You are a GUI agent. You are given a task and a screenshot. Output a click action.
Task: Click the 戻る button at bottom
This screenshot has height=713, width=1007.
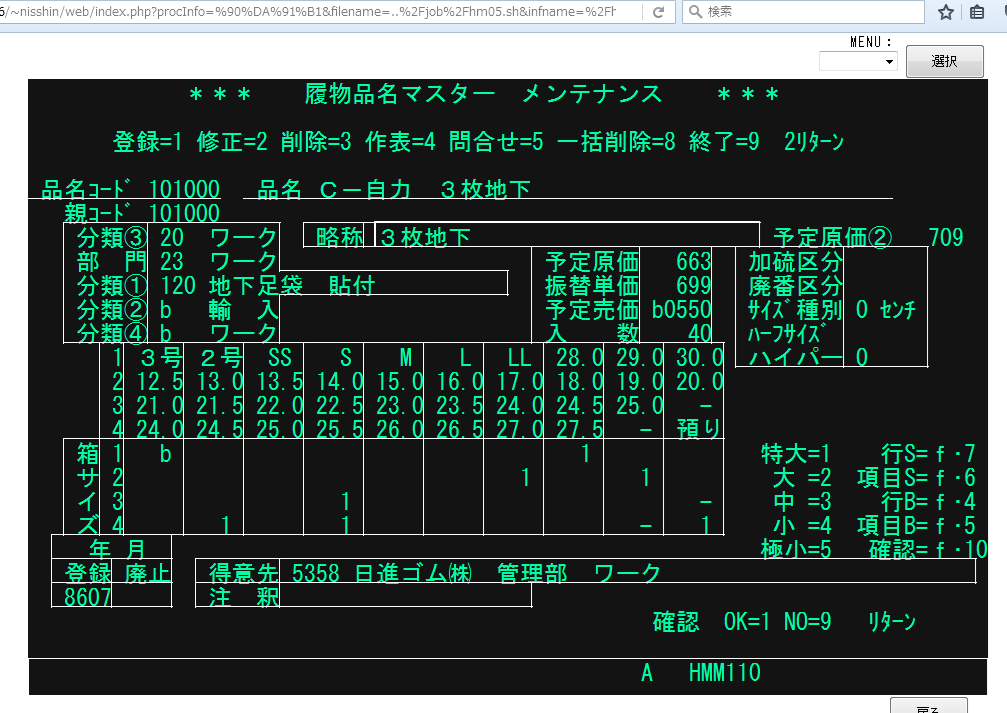928,707
